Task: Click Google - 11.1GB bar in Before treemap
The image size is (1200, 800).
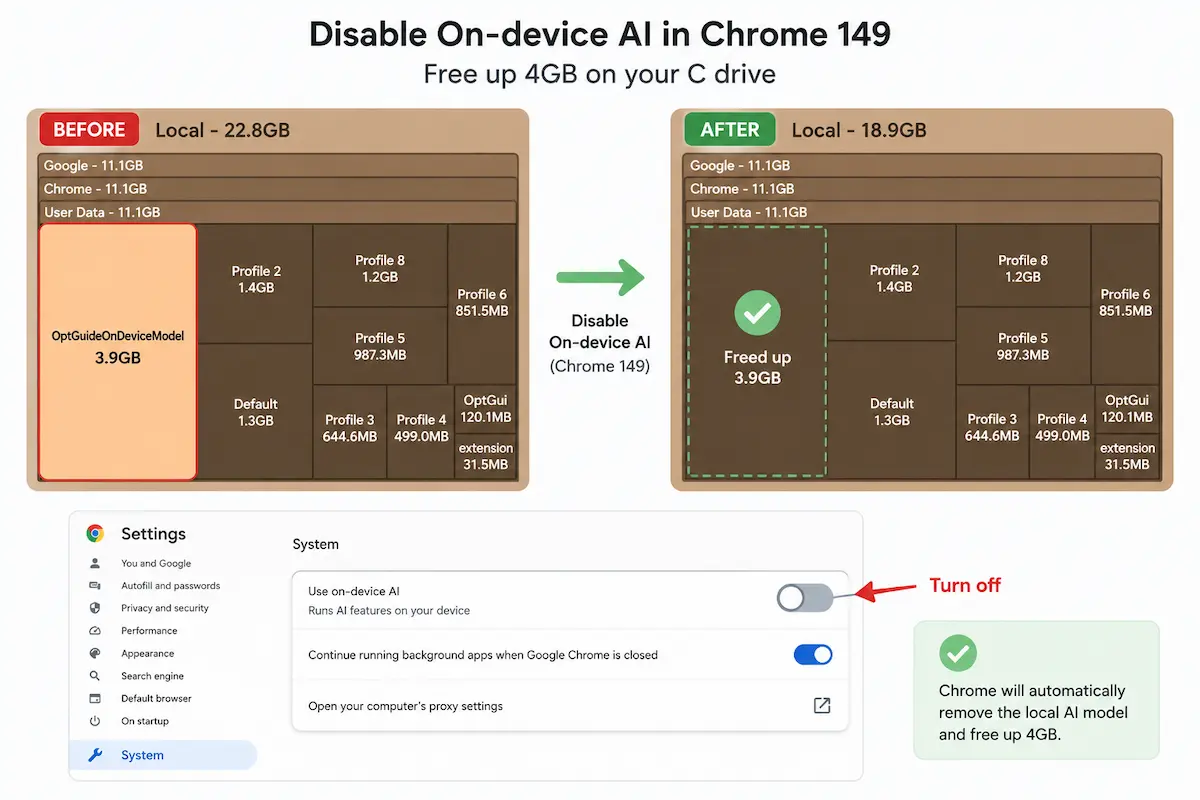Action: 278,166
